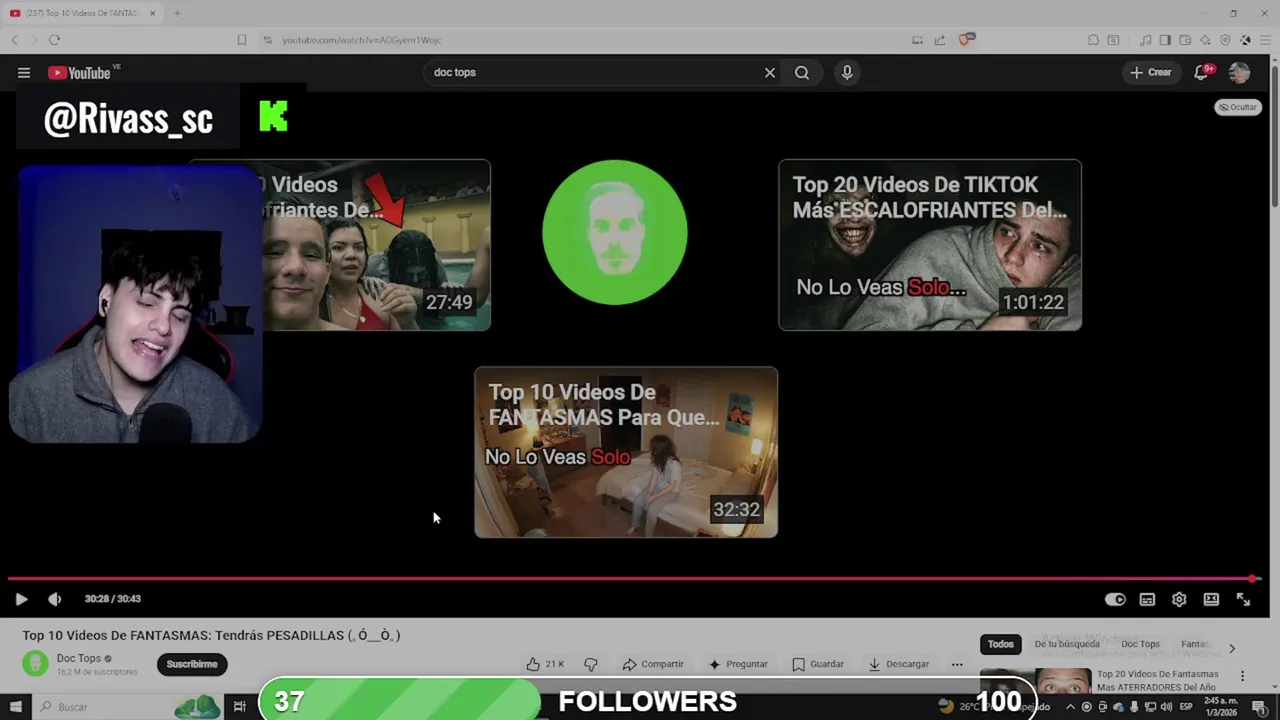Open the VPN shield icon

coord(1225,40)
